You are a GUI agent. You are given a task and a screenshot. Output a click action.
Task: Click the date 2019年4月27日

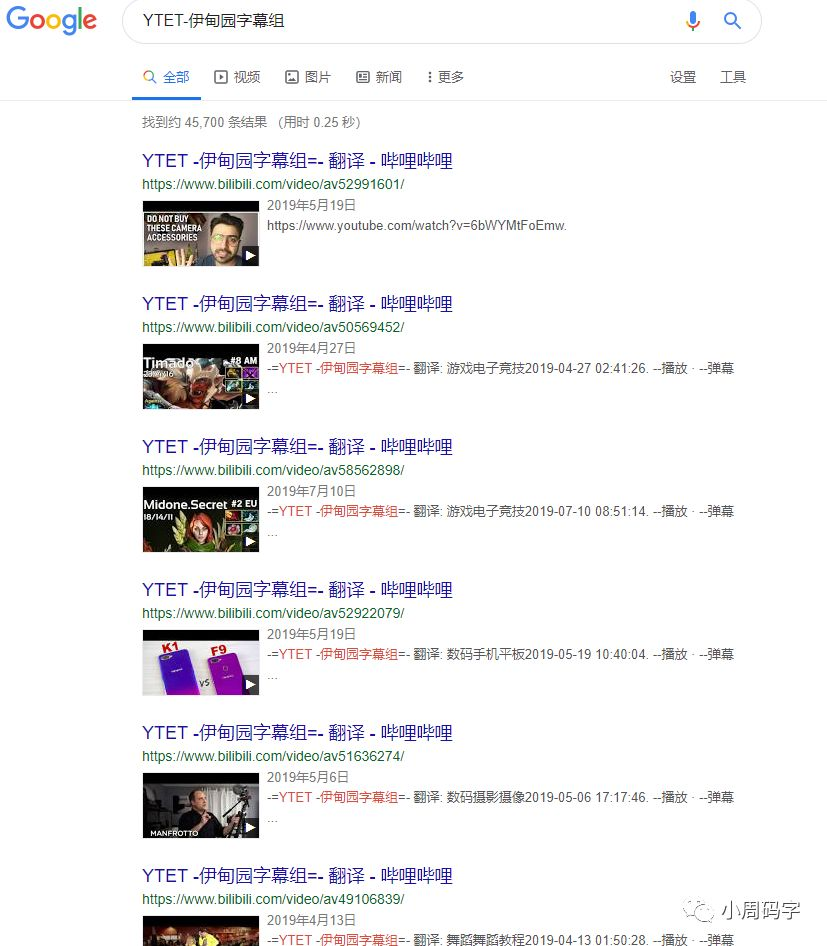click(311, 349)
